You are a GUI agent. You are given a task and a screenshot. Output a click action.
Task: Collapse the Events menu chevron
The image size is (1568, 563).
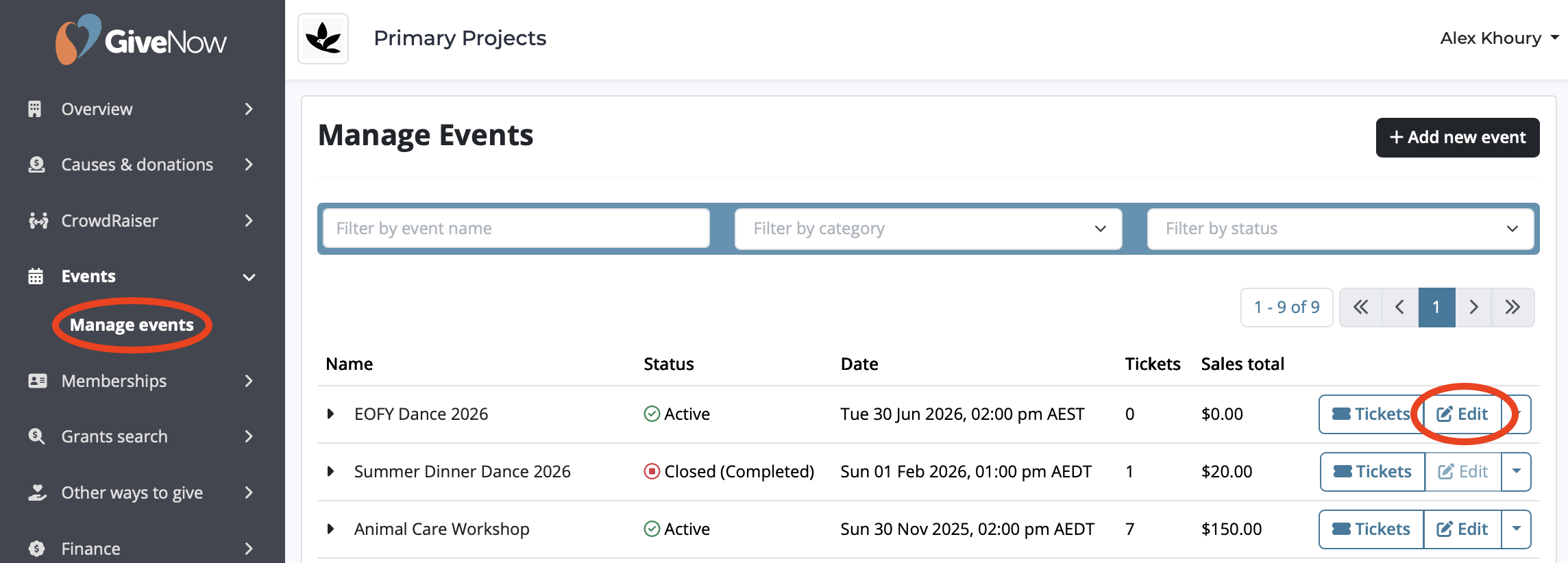(x=249, y=277)
